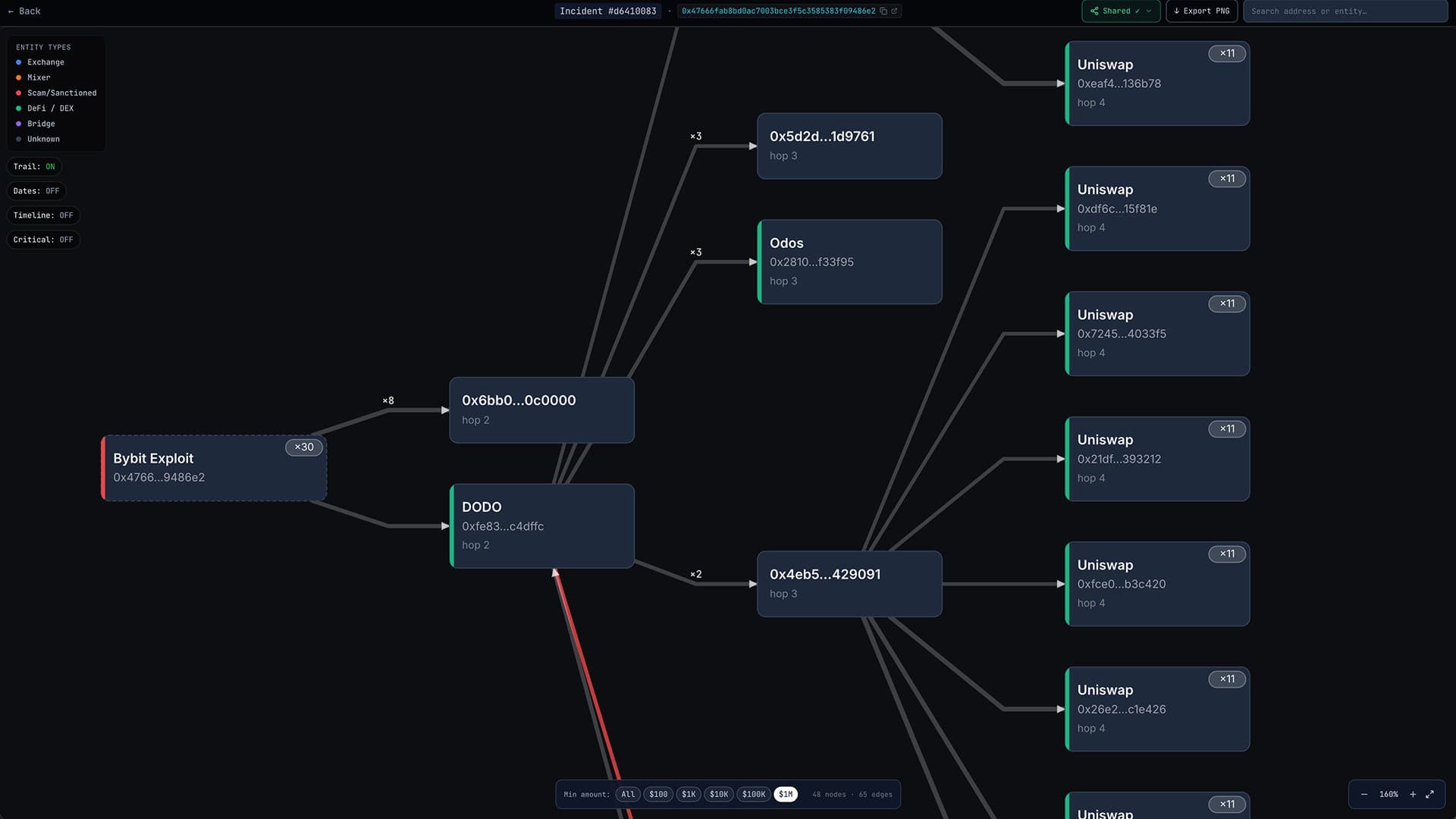Enable the Dates toggle
Image resolution: width=1456 pixels, height=819 pixels.
[36, 190]
